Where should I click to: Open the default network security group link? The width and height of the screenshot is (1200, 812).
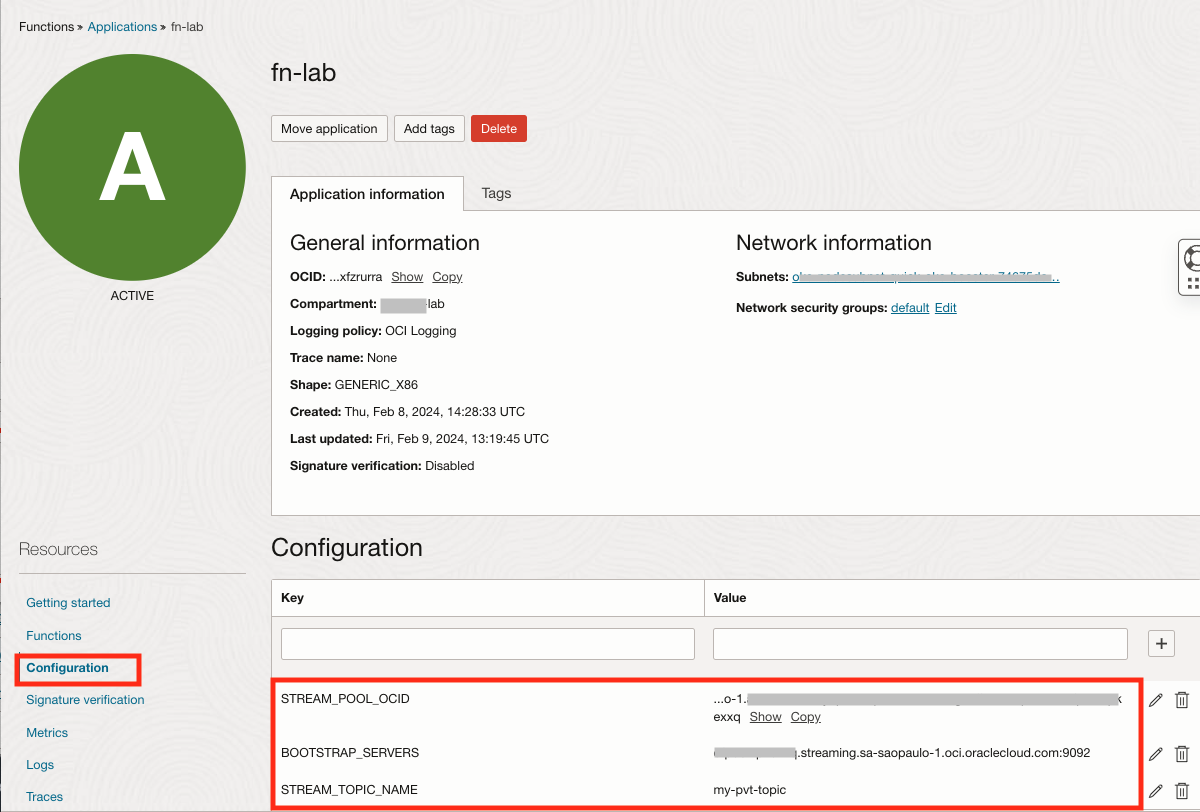tap(910, 308)
